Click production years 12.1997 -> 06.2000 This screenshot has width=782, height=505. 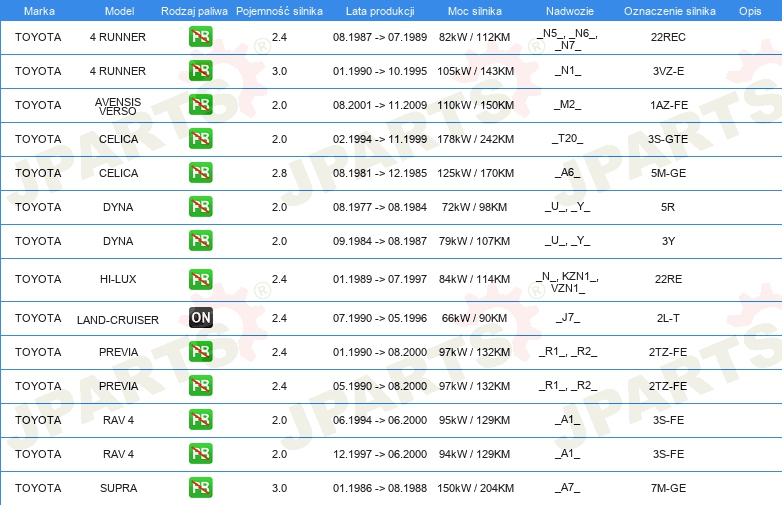(380, 454)
